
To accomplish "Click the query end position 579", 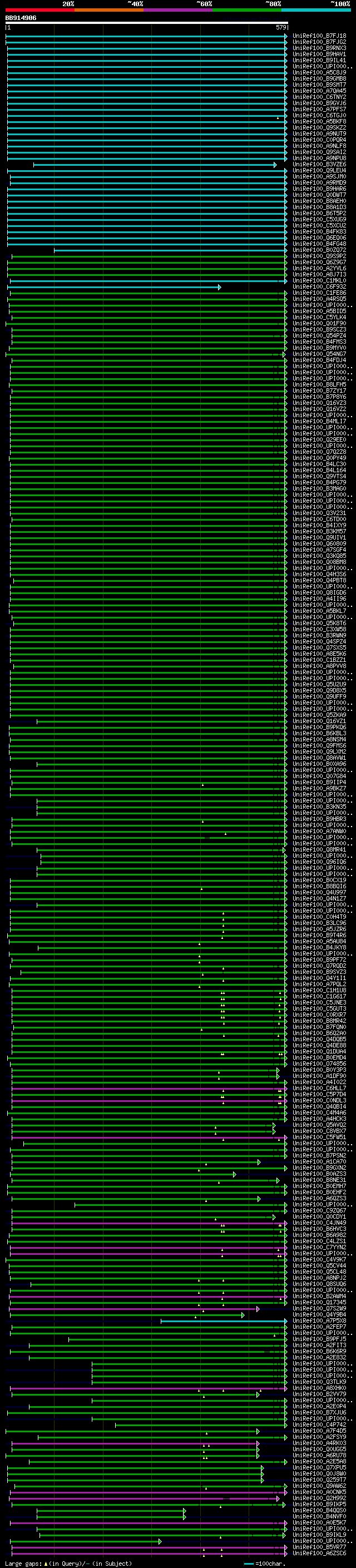I will point(281,27).
